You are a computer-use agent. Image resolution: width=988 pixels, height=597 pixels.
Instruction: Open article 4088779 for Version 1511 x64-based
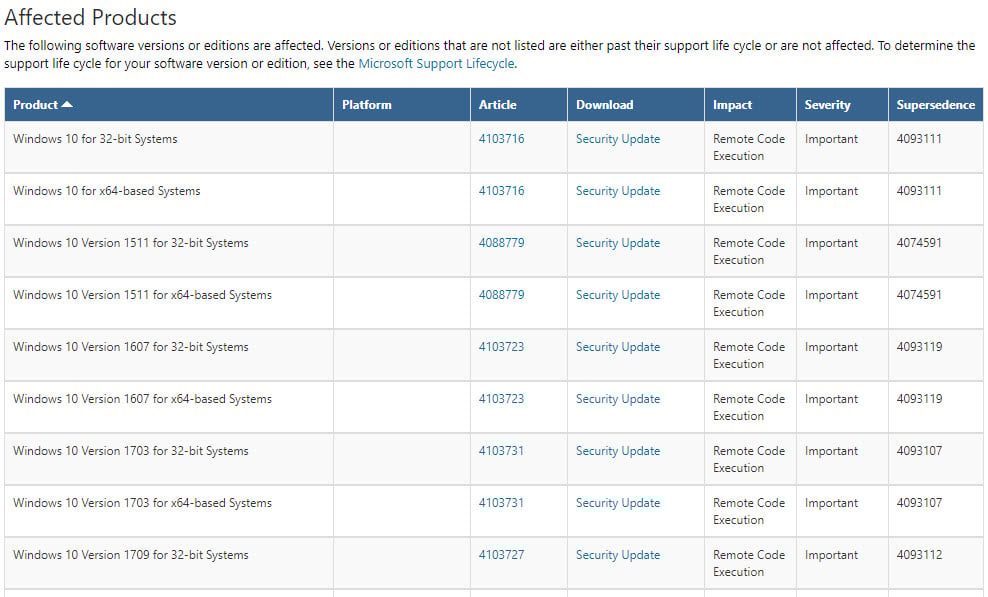coord(501,294)
